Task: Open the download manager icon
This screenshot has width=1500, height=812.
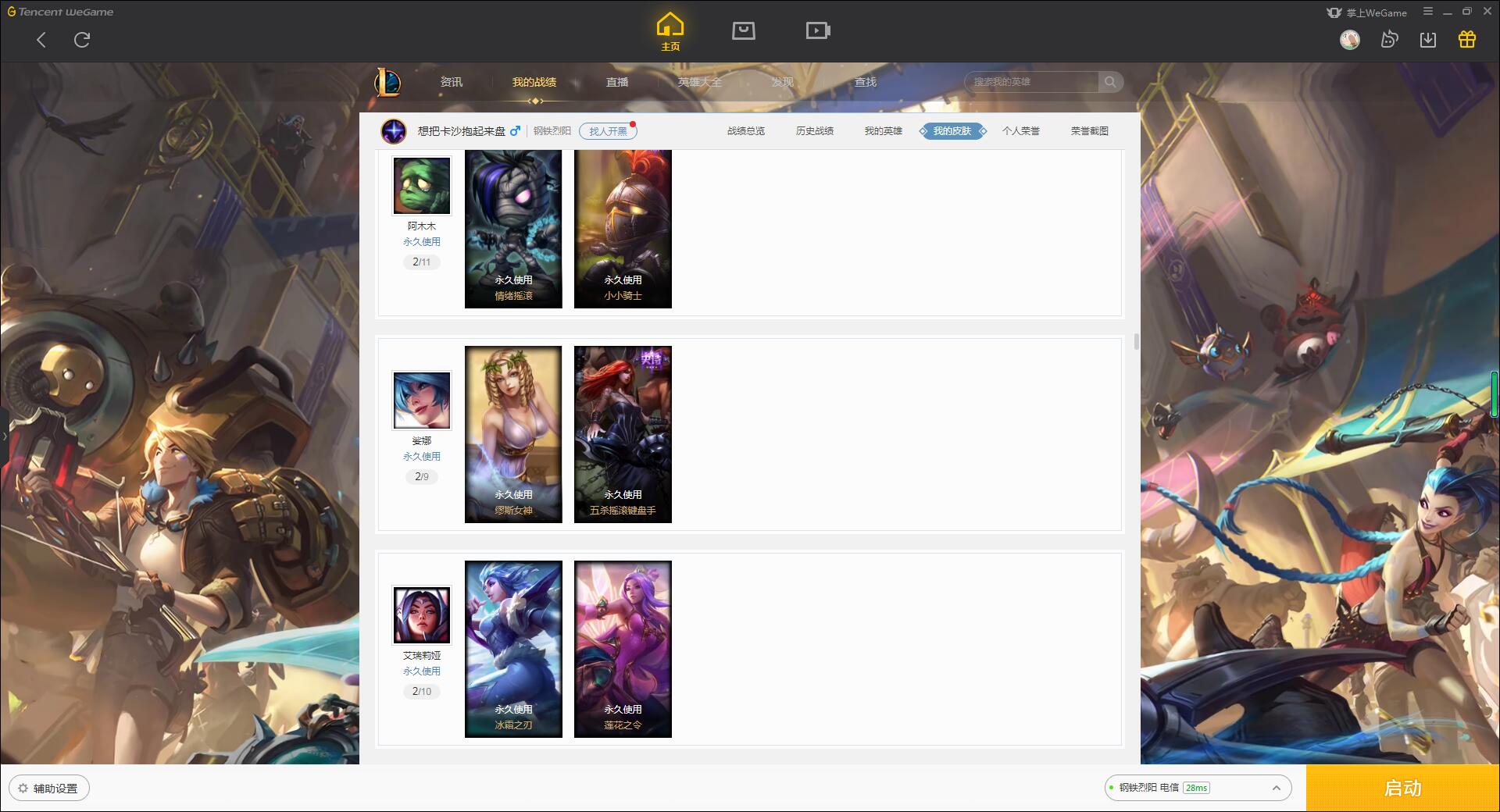Action: [1428, 39]
